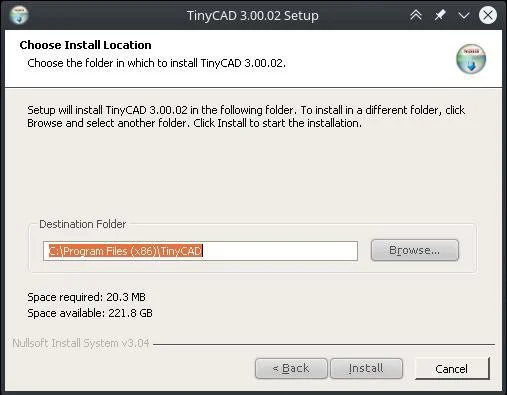Viewport: 507px width, 395px height.
Task: Click the Nullsoft Install System v3.04 label
Action: tap(81, 343)
